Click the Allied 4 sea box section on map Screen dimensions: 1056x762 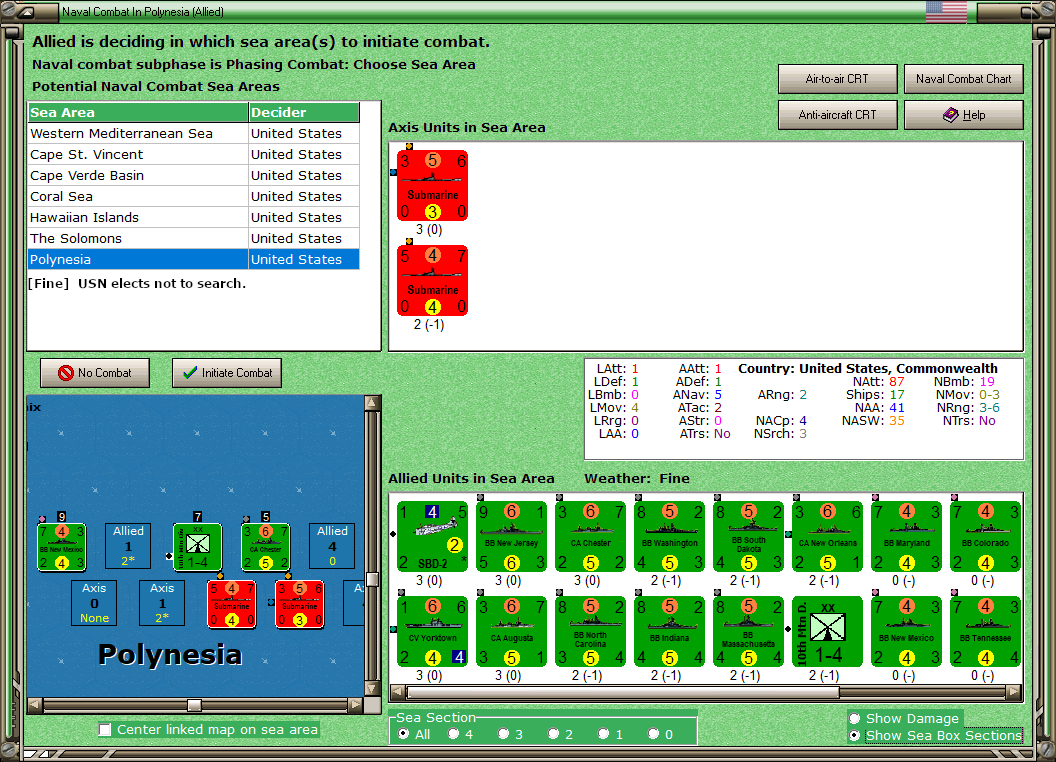coord(332,546)
